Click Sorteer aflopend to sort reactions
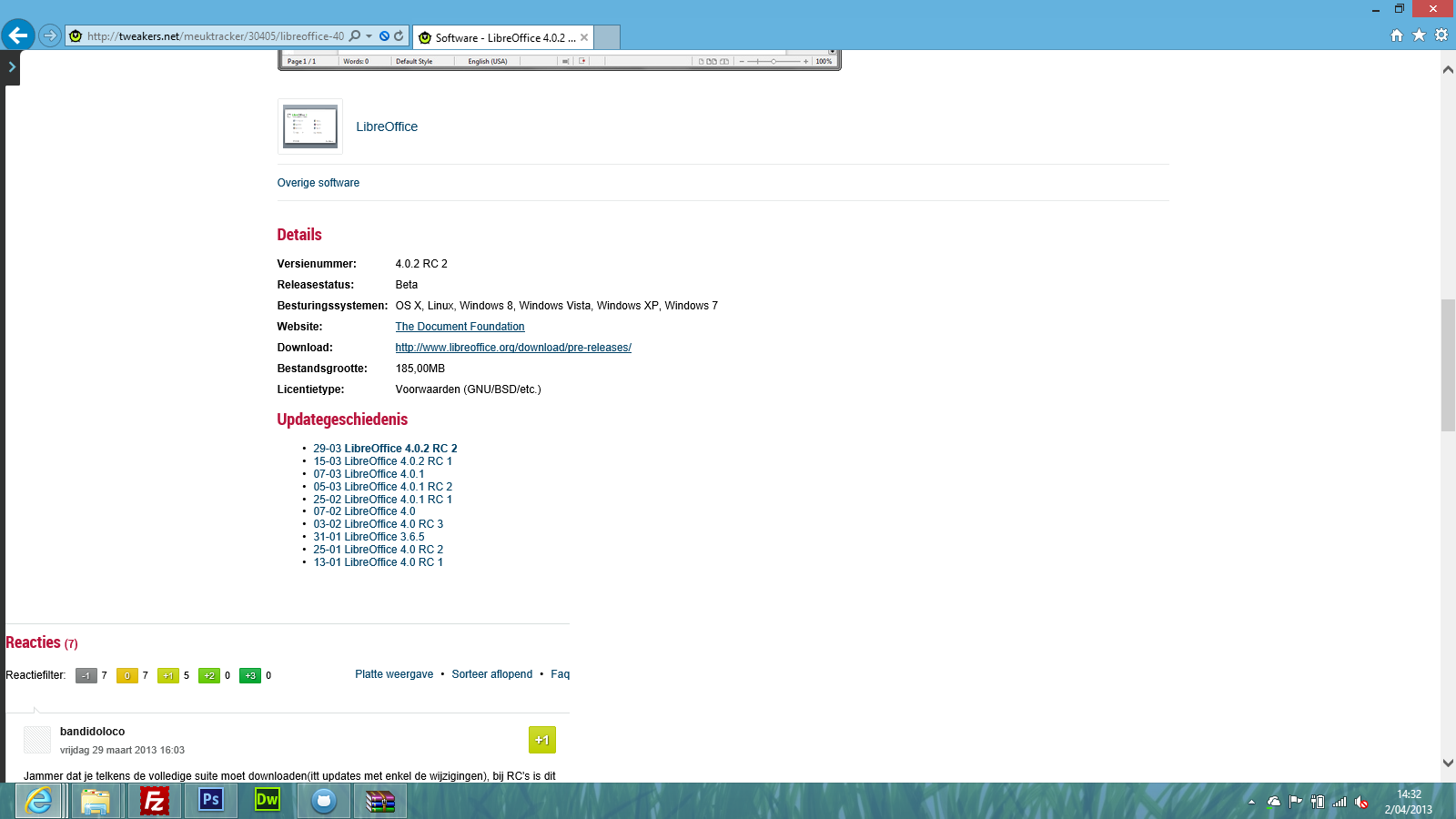 tap(492, 674)
